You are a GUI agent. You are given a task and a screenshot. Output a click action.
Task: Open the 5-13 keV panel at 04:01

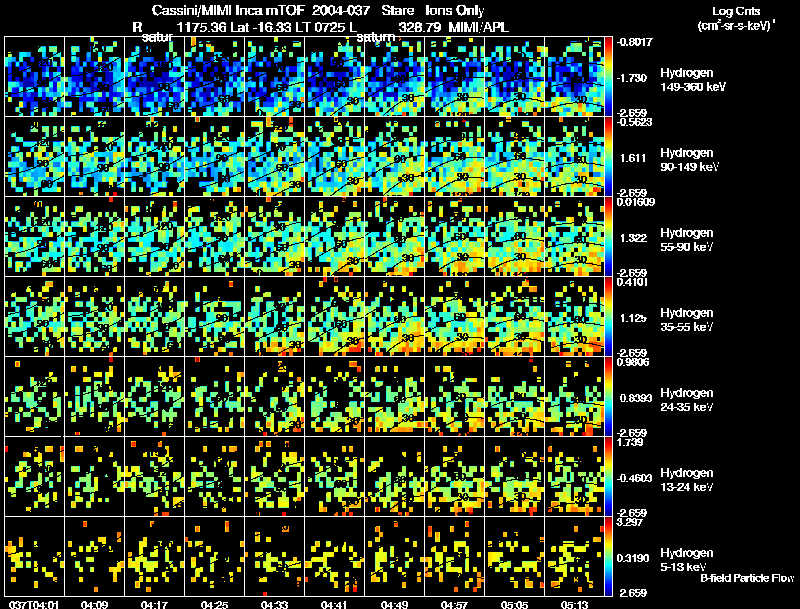(x=35, y=557)
